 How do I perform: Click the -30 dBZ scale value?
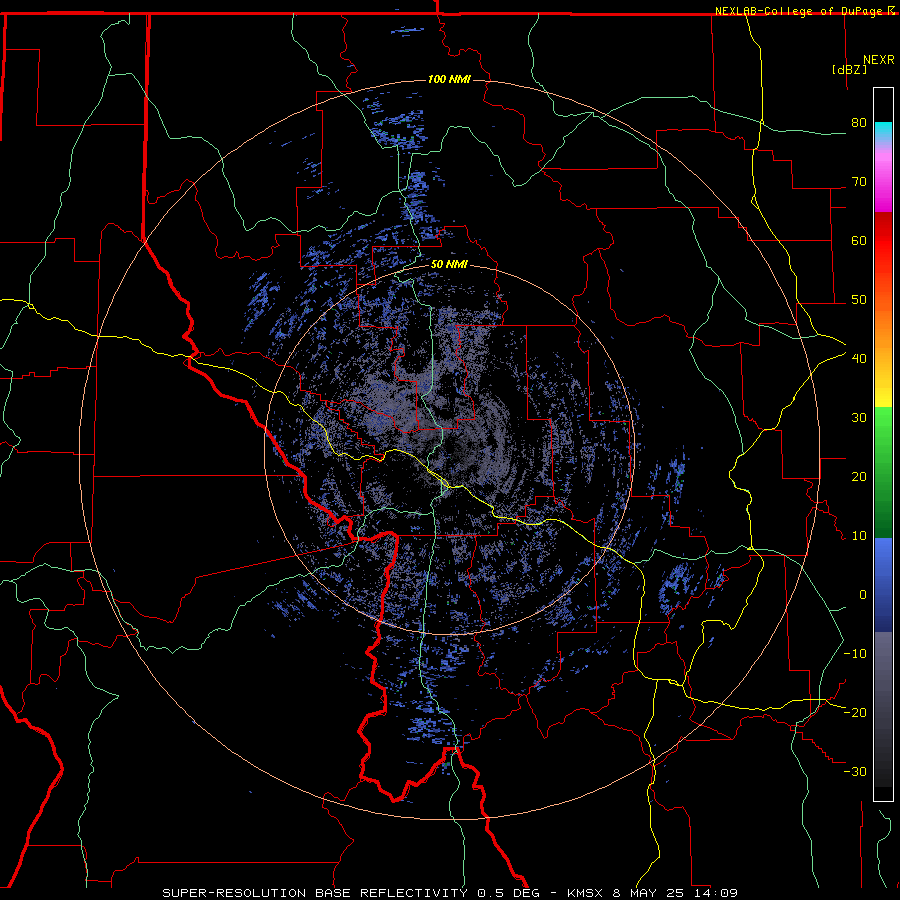click(x=855, y=771)
